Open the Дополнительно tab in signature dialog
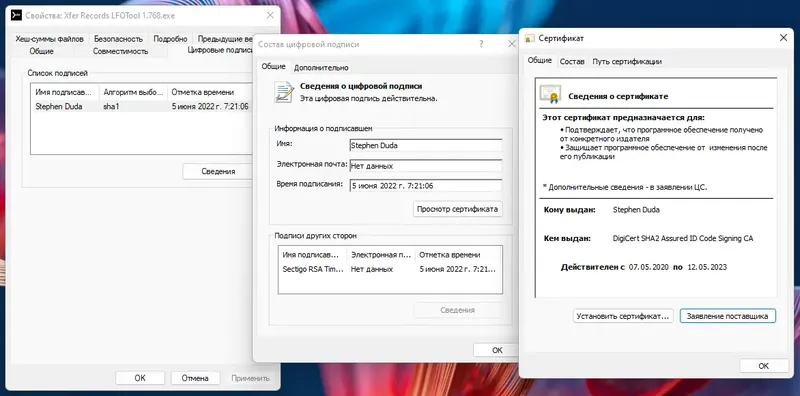This screenshot has width=800, height=396. click(321, 67)
